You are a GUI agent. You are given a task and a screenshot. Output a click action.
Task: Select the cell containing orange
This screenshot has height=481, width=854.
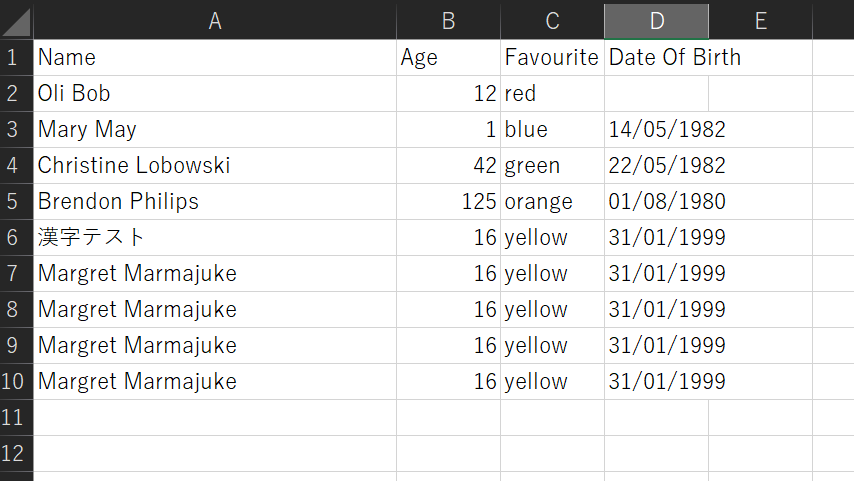[552, 201]
